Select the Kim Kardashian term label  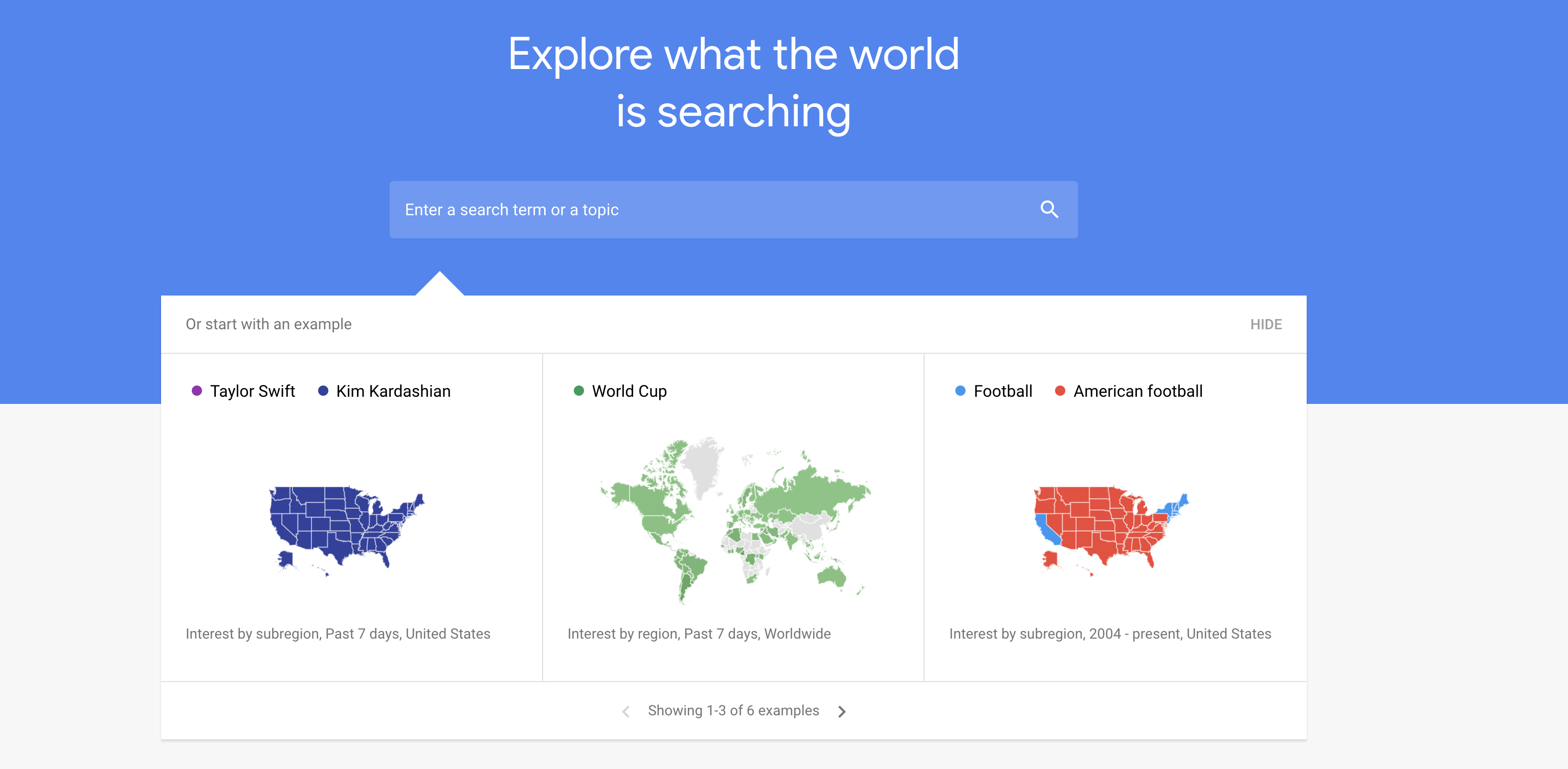click(393, 391)
